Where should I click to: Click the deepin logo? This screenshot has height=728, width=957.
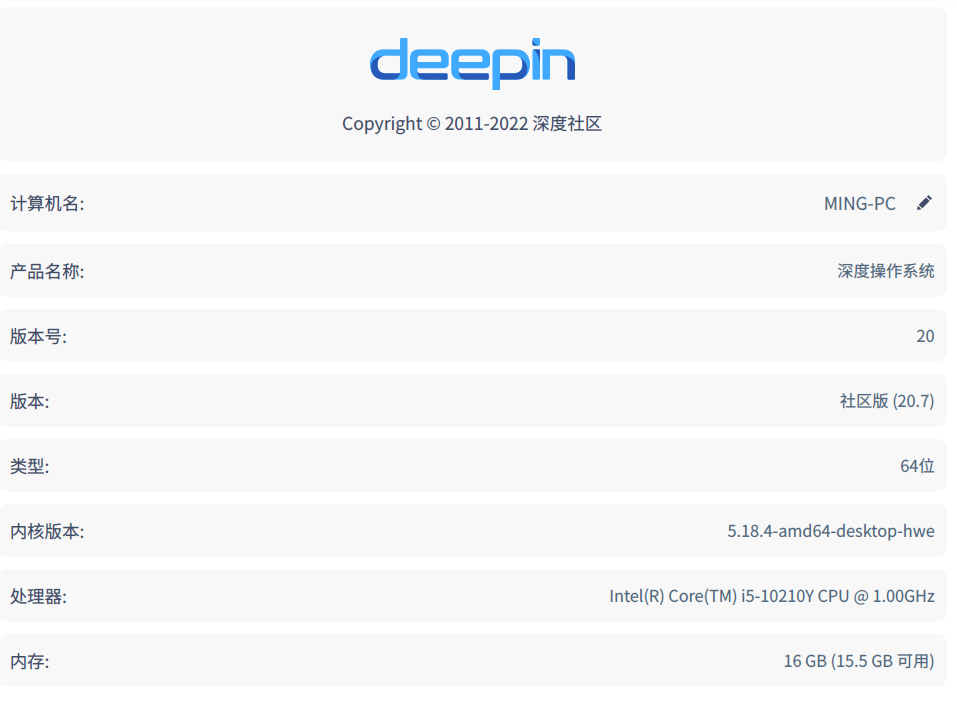pos(472,63)
